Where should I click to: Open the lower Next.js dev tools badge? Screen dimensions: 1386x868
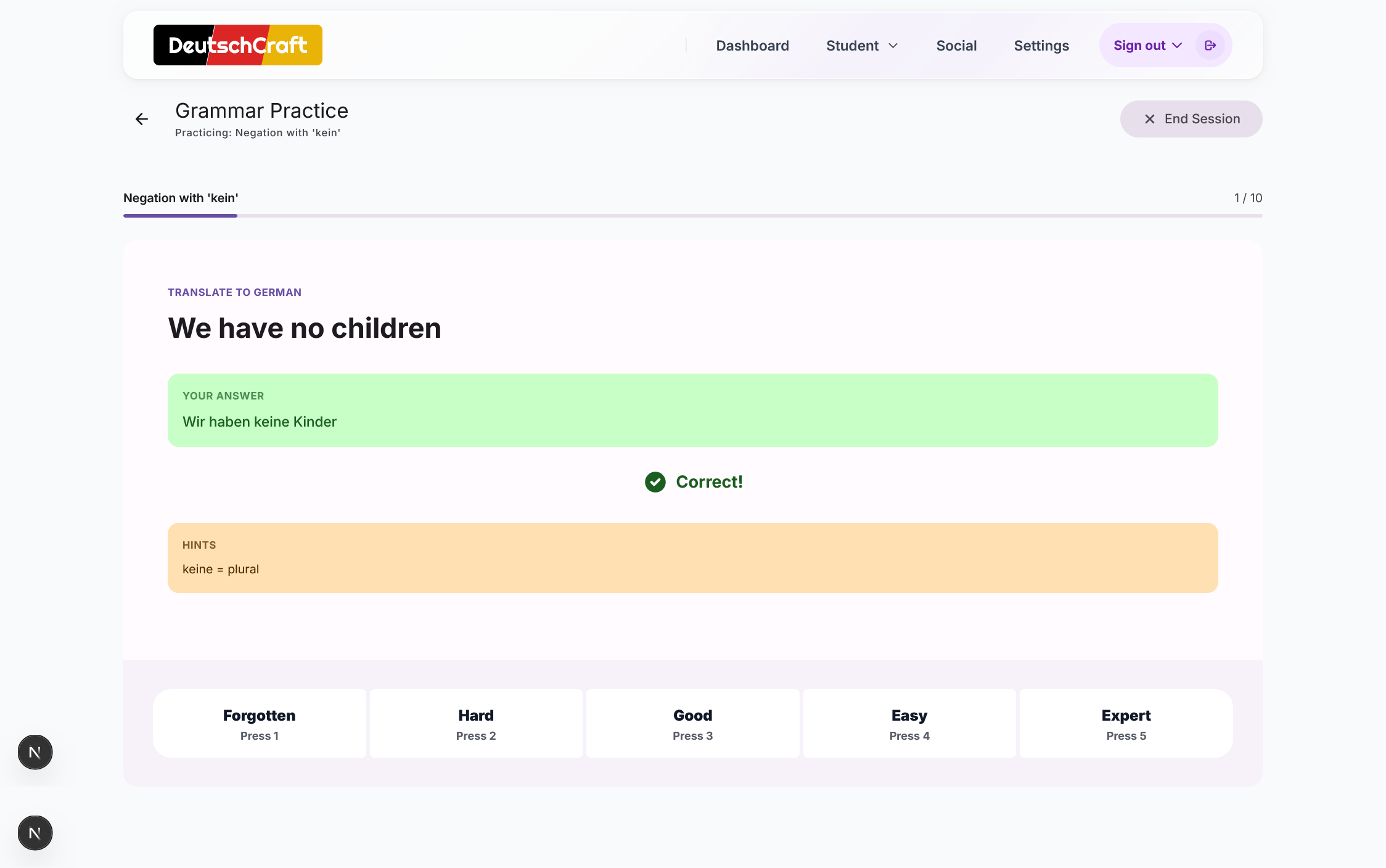(35, 833)
